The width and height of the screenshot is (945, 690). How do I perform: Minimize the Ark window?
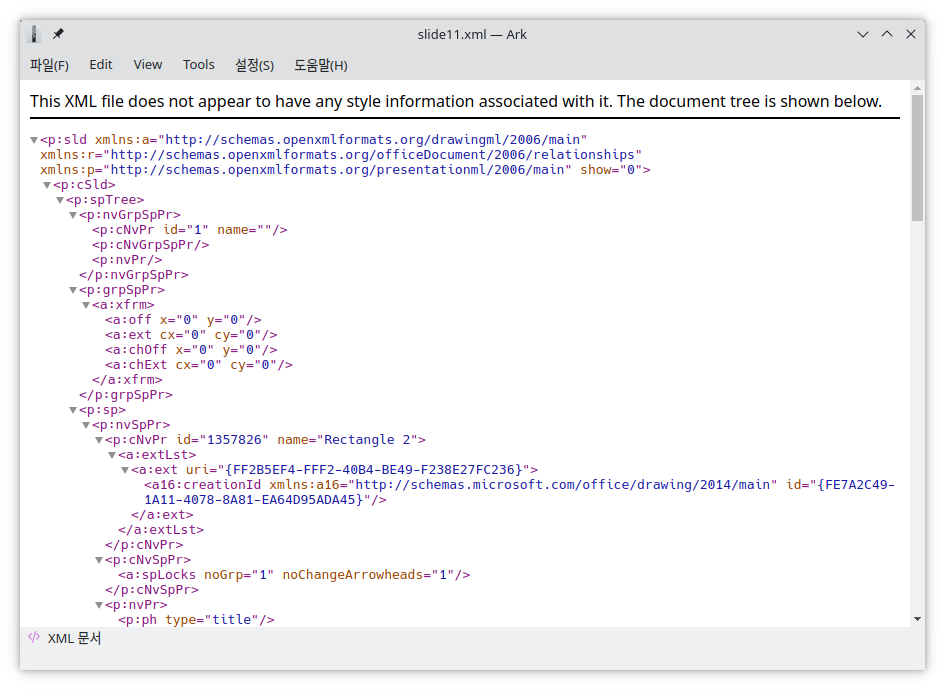tap(863, 34)
